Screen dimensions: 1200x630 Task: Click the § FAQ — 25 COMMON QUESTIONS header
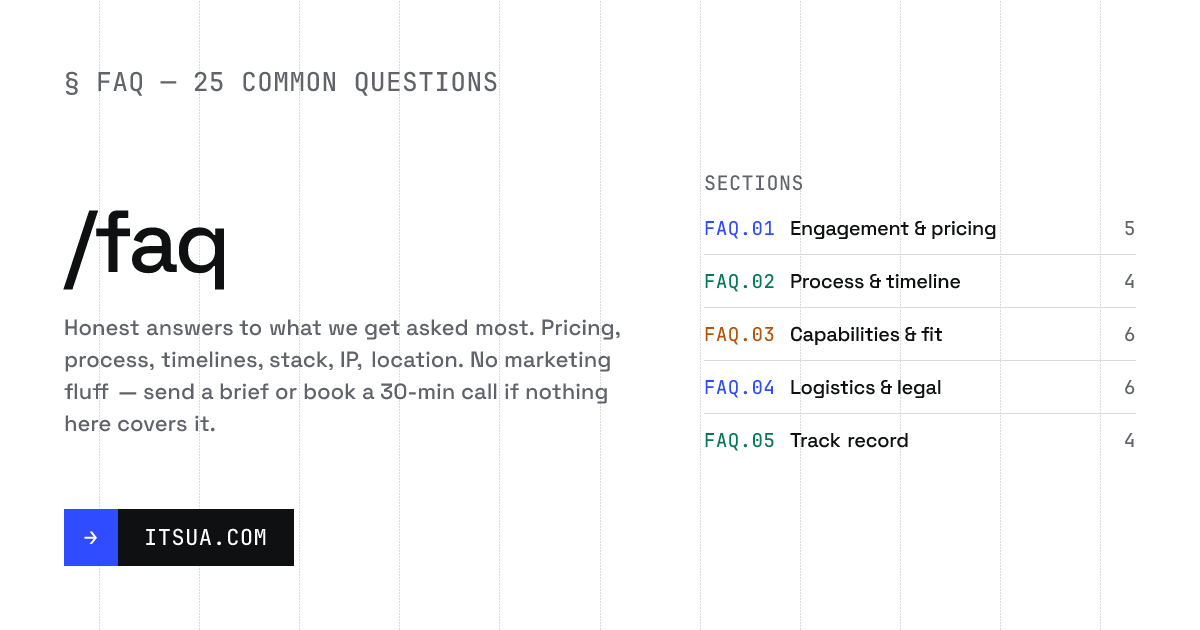[281, 83]
